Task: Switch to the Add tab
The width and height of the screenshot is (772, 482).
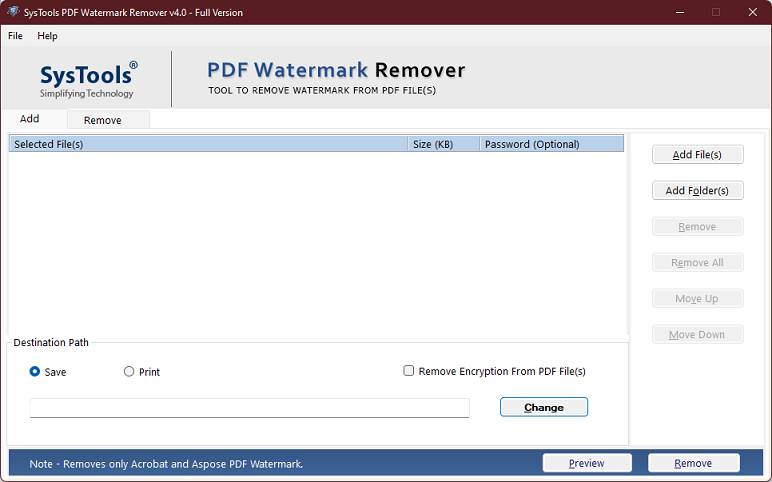Action: pyautogui.click(x=30, y=119)
